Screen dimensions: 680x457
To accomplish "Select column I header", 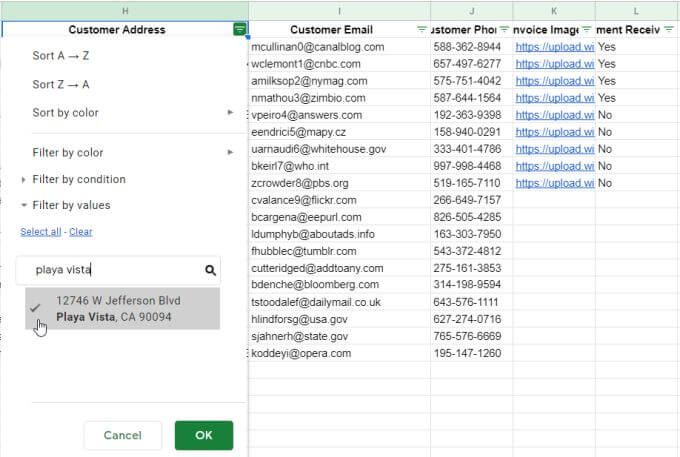I will click(340, 11).
